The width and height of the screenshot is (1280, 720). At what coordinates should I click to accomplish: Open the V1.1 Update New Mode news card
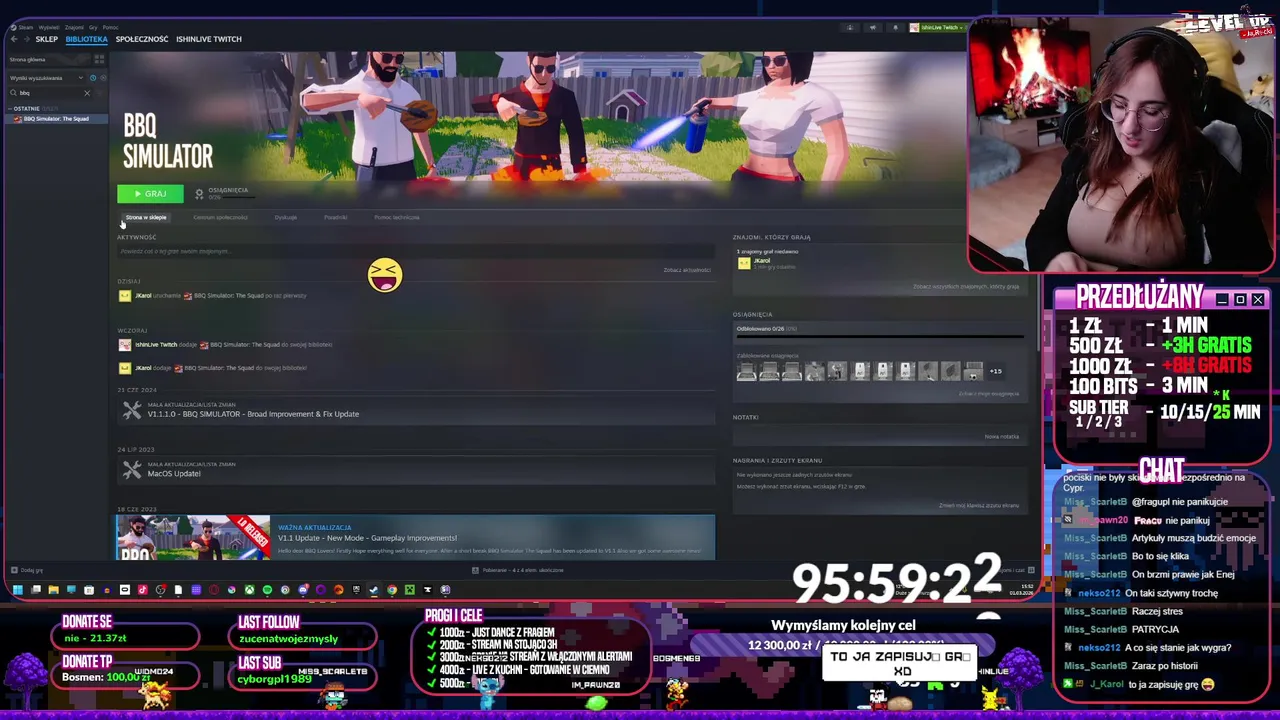coord(415,538)
